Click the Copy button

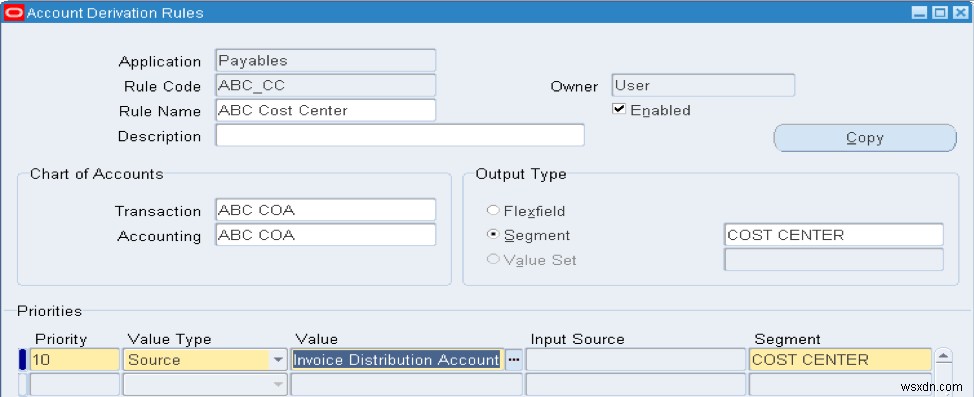click(x=865, y=138)
